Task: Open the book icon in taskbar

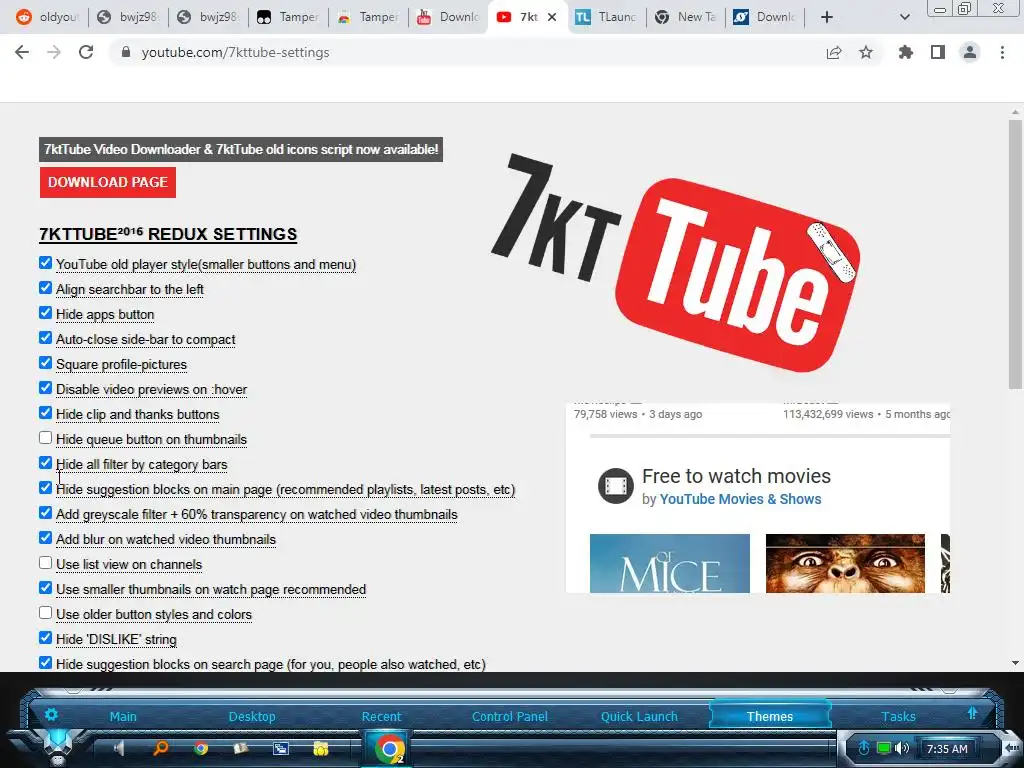Action: click(241, 748)
